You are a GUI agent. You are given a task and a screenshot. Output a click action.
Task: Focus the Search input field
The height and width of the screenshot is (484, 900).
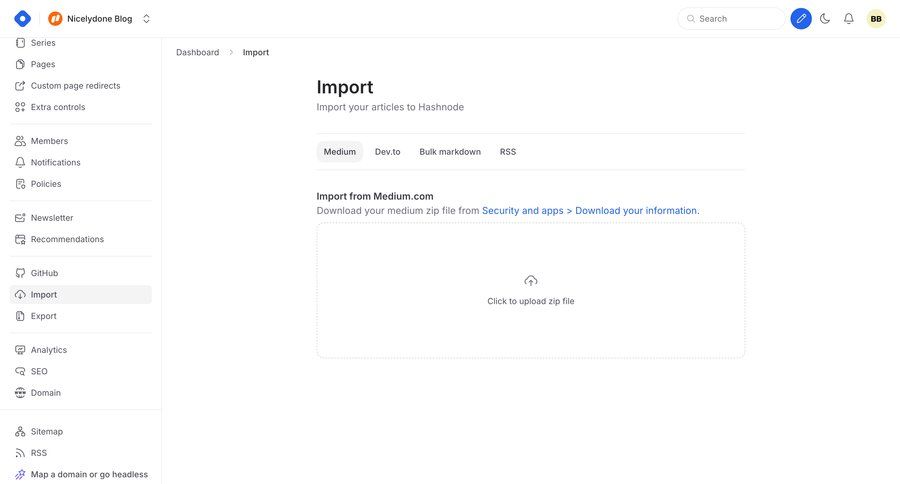(x=731, y=18)
